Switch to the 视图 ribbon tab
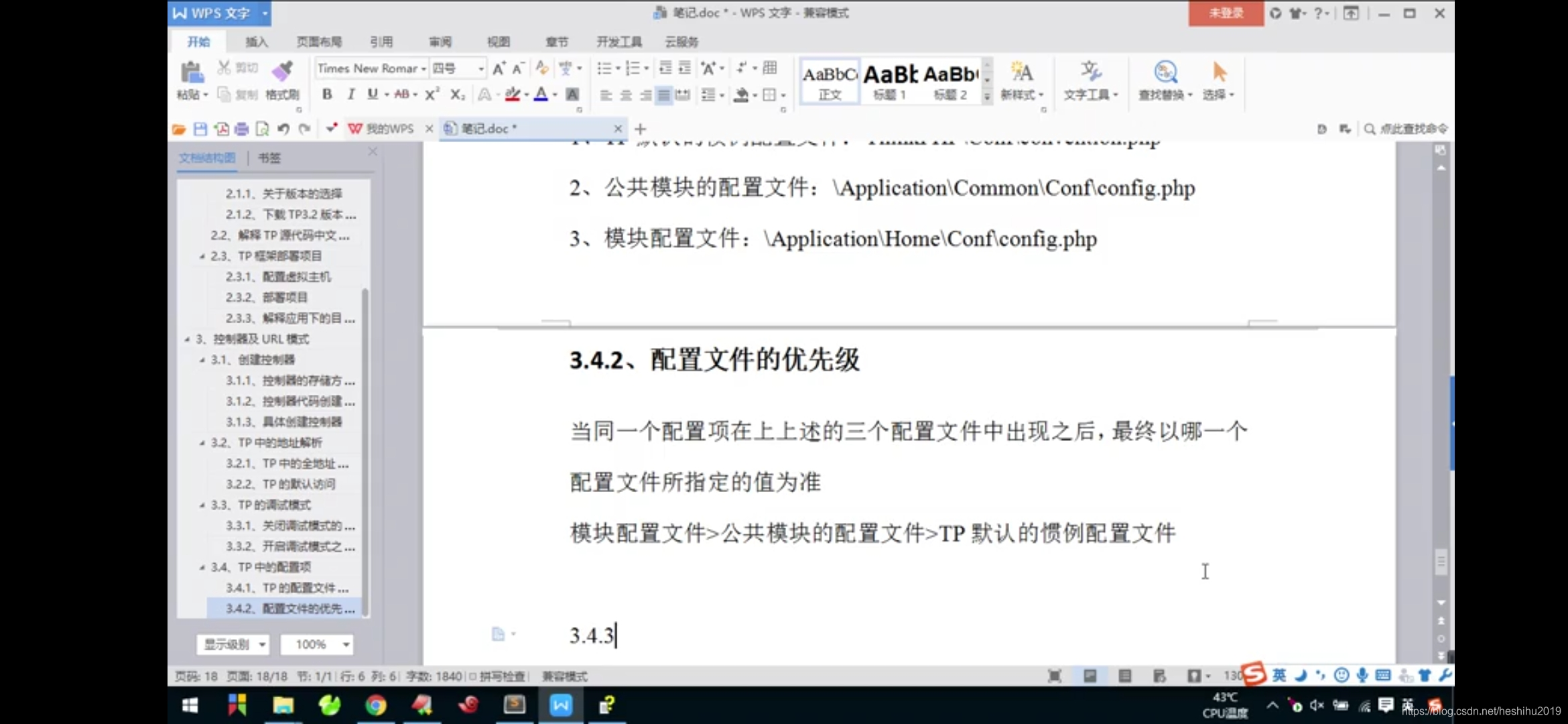The image size is (1568, 724). (x=498, y=42)
